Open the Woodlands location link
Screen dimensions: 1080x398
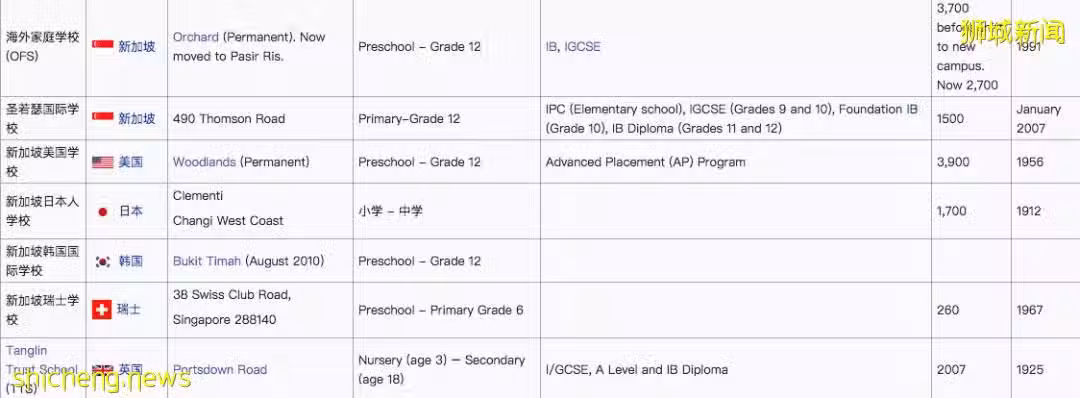tap(205, 163)
